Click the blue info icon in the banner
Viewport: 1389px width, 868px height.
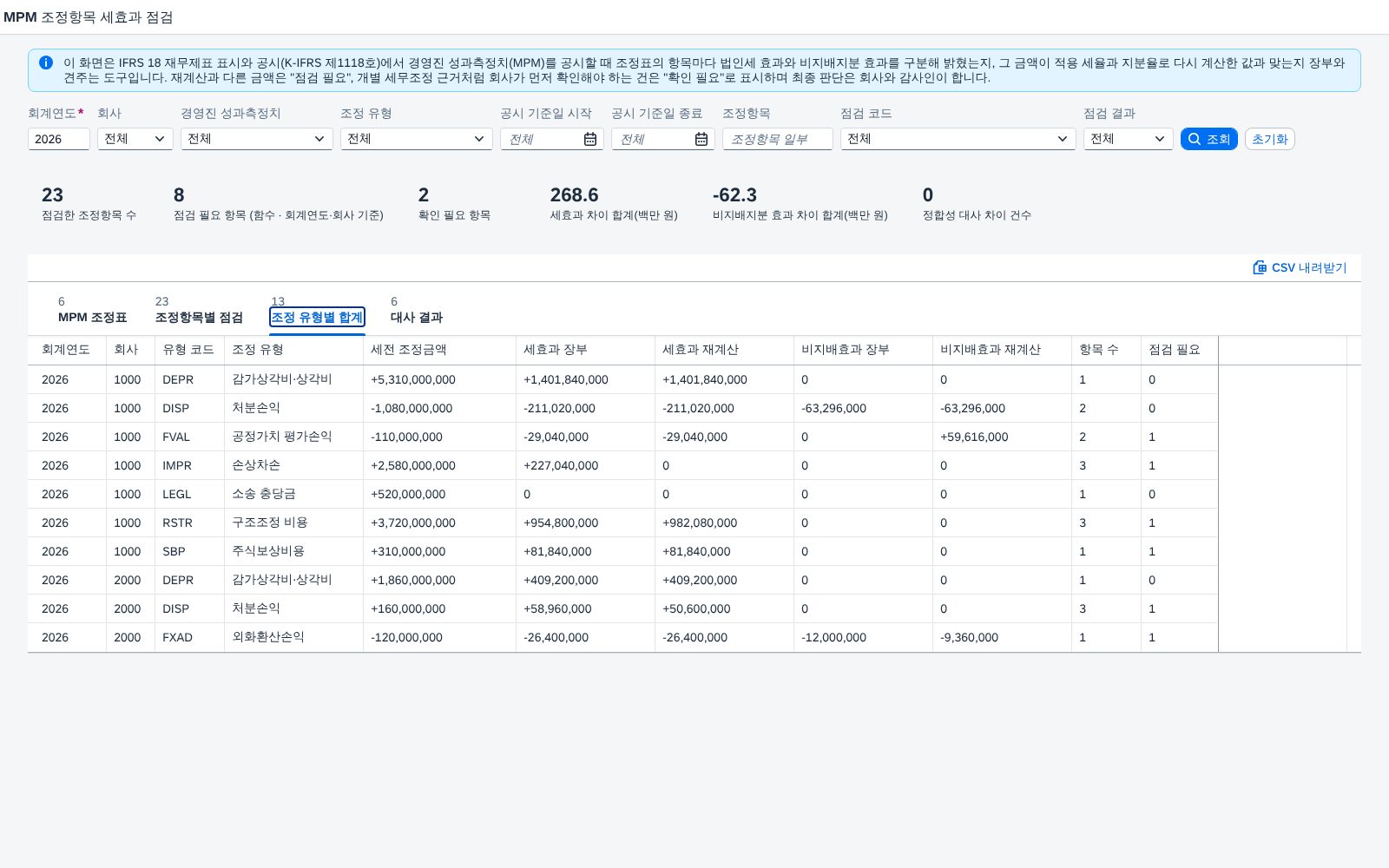click(x=46, y=62)
